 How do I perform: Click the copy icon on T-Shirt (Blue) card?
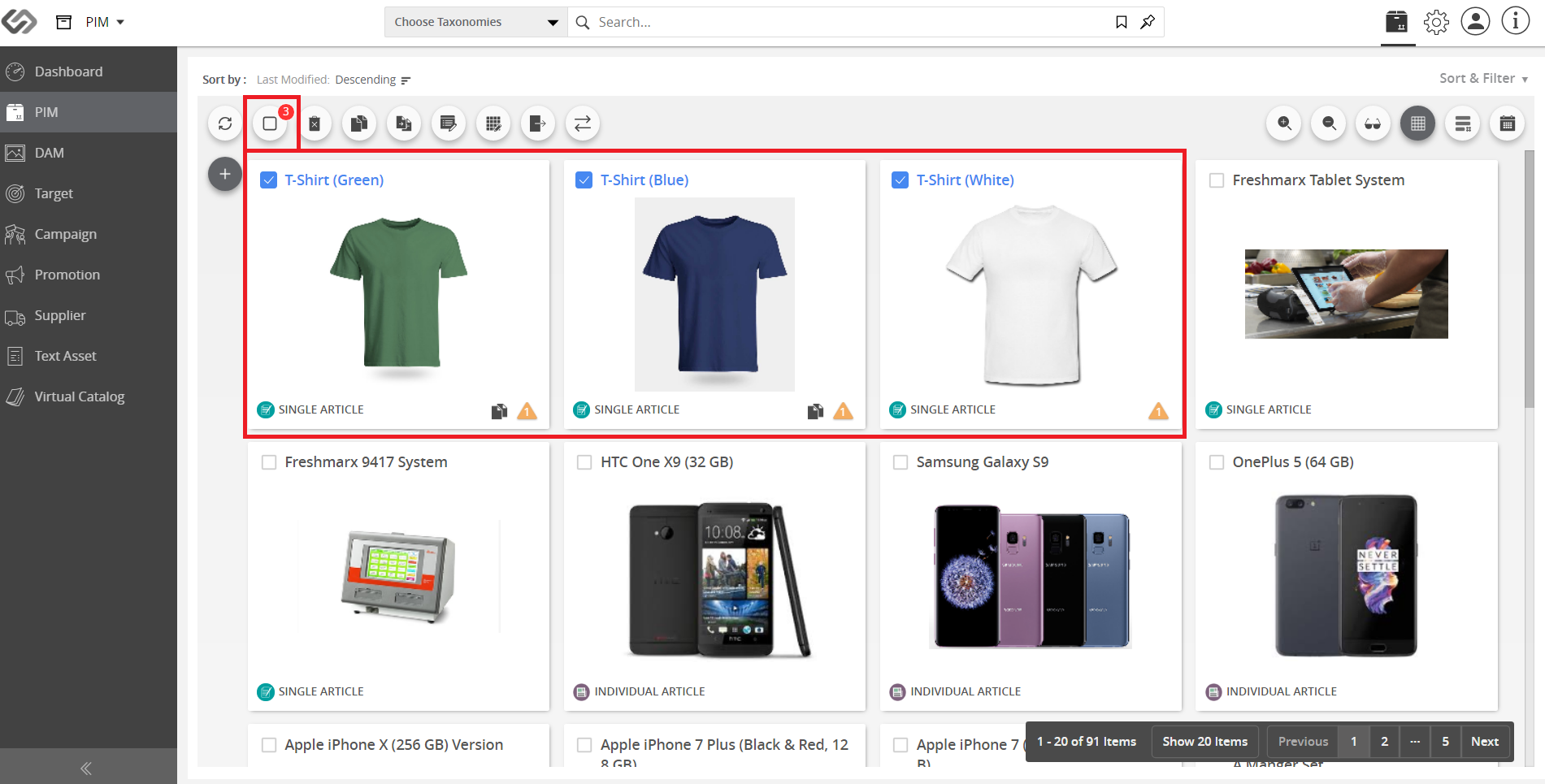point(815,411)
